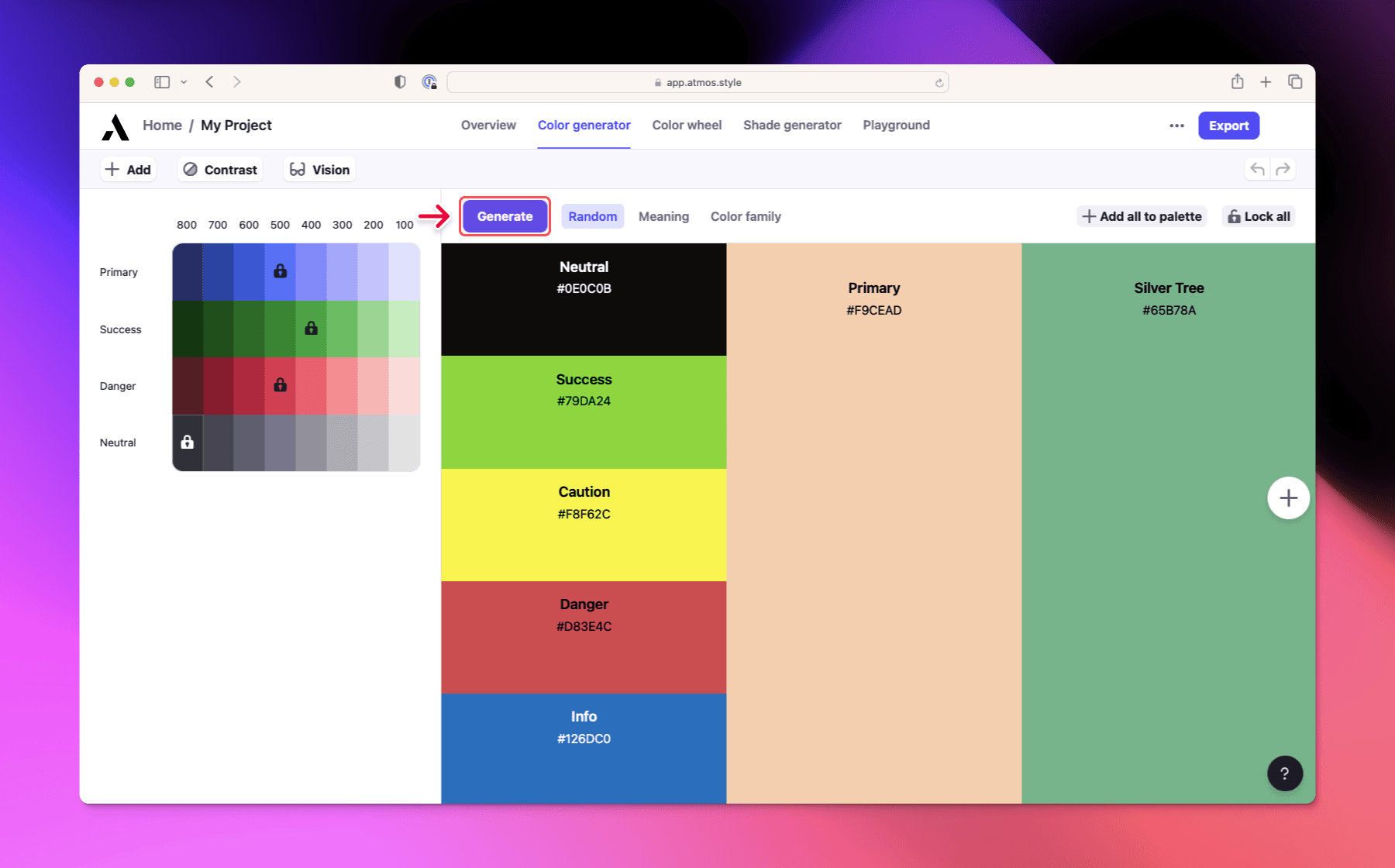The height and width of the screenshot is (868, 1395).
Task: Select the Contrast checker tool
Action: coord(219,169)
